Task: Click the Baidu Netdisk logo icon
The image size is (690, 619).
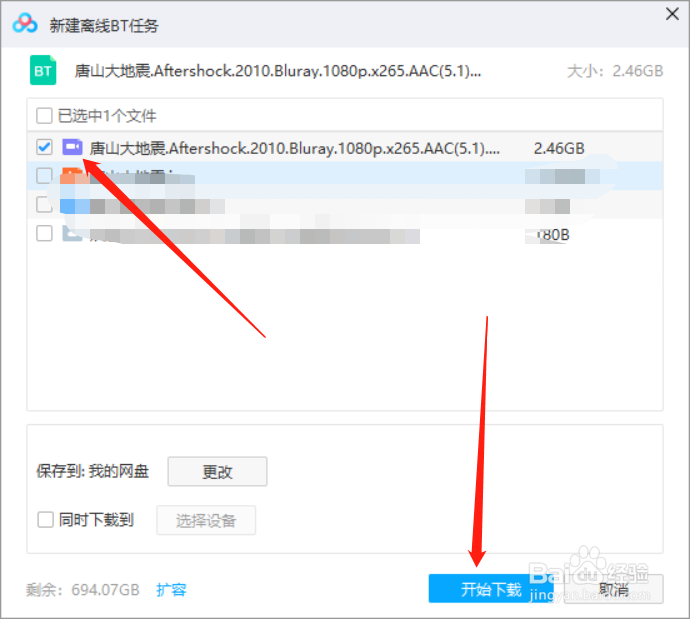Action: coord(25,24)
